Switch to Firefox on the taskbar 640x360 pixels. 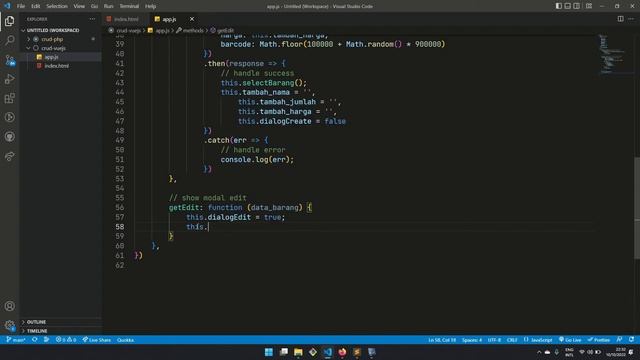tap(342, 352)
